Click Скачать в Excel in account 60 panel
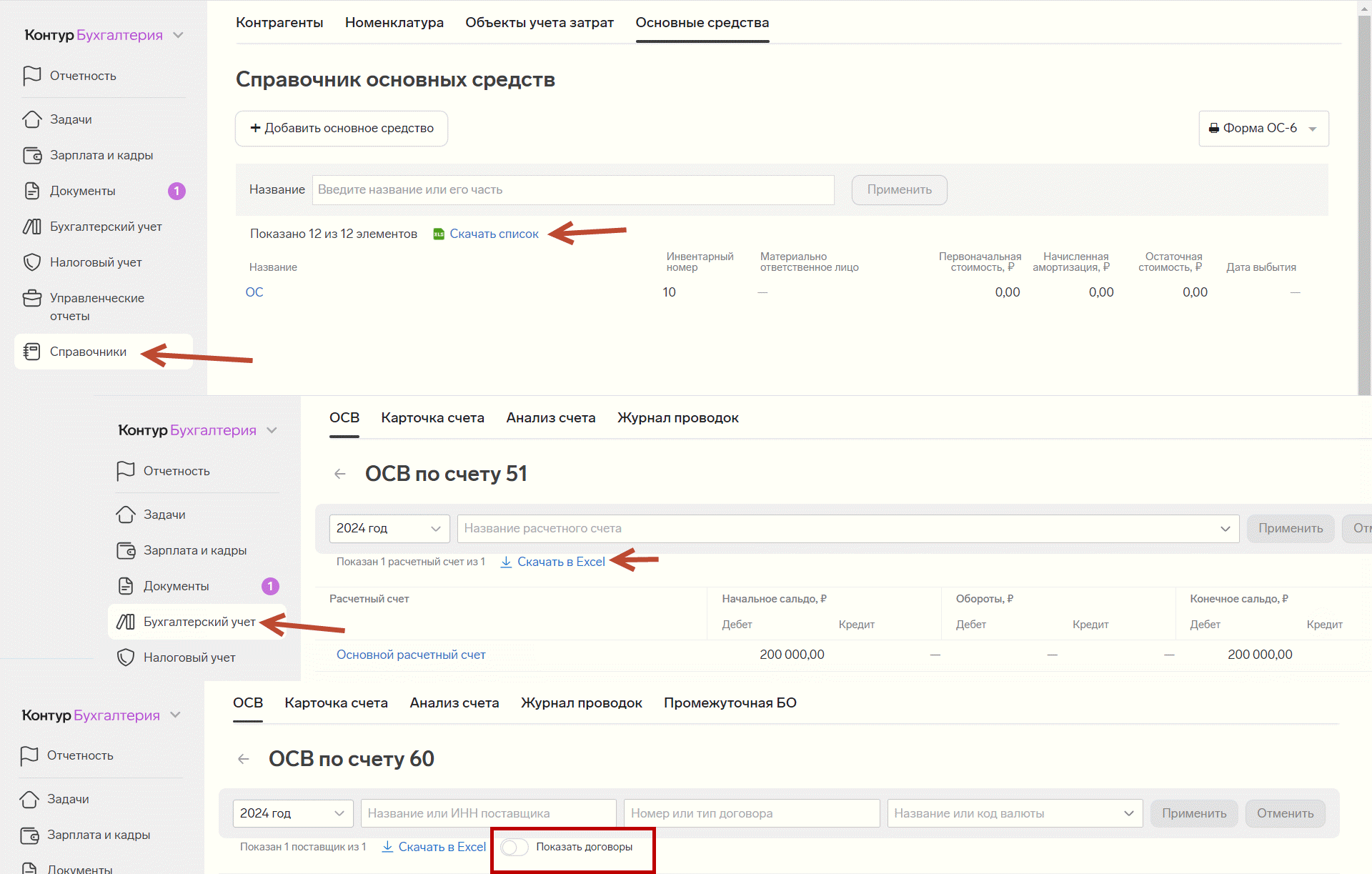This screenshot has width=1372, height=874. pos(442,847)
